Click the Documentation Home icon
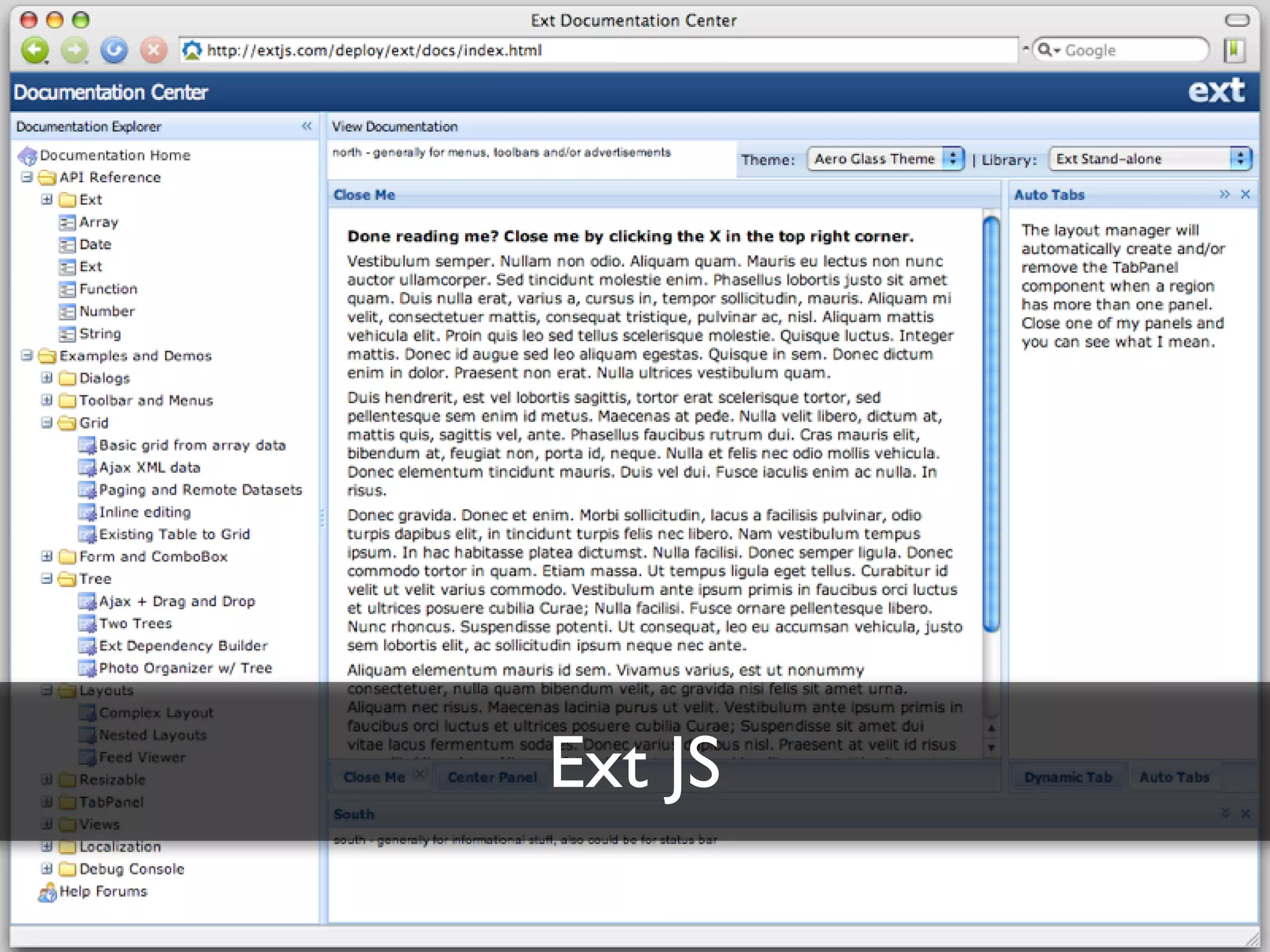Screen dimensions: 1270x952 (x=28, y=155)
